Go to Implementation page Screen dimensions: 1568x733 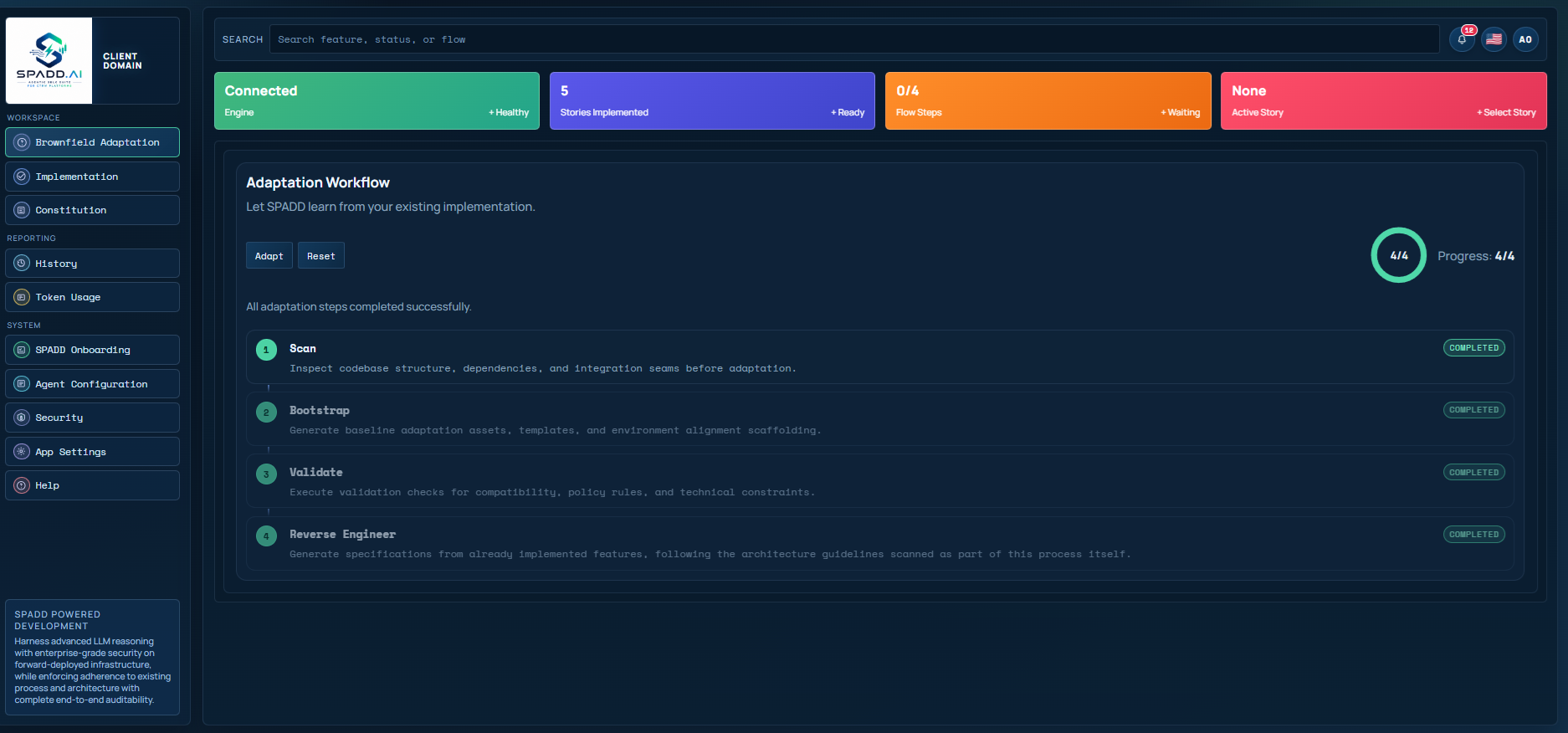click(92, 177)
